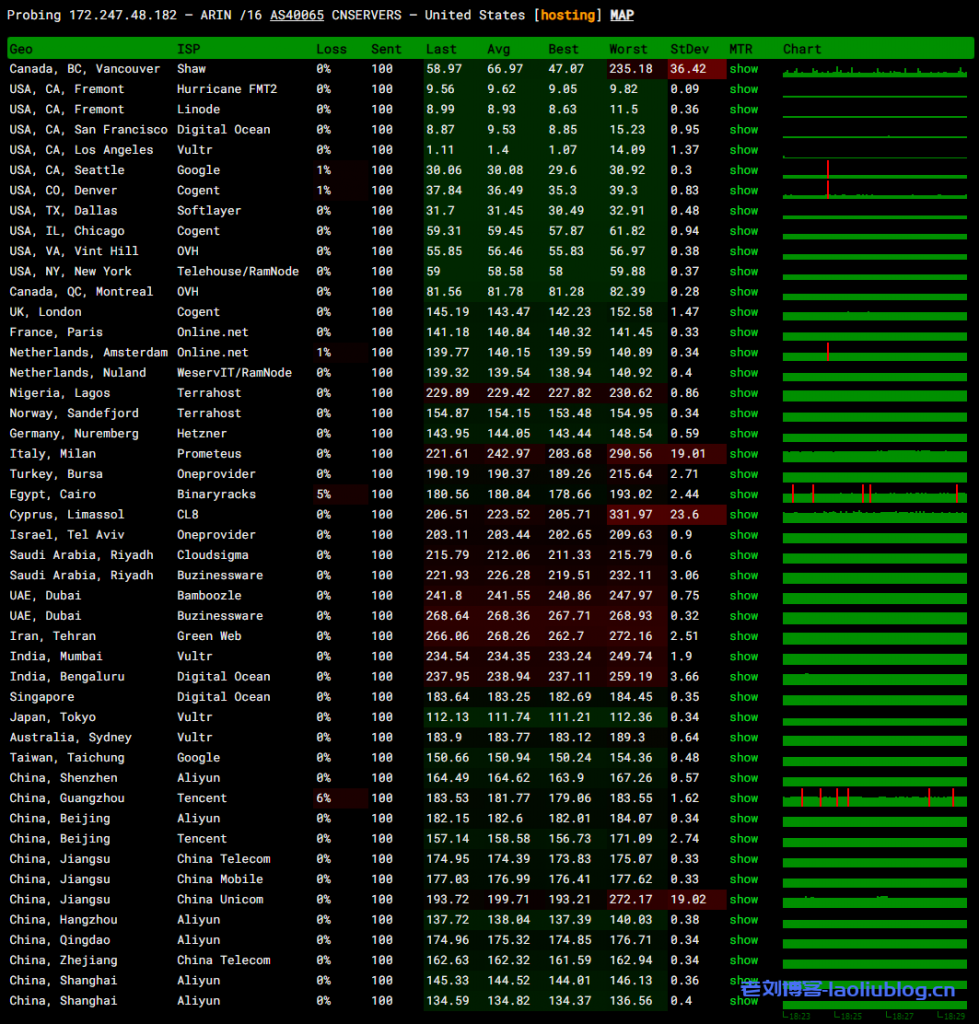Show MTR for Egypt Cairo Binaryracks row
The image size is (979, 1024).
coord(743,494)
